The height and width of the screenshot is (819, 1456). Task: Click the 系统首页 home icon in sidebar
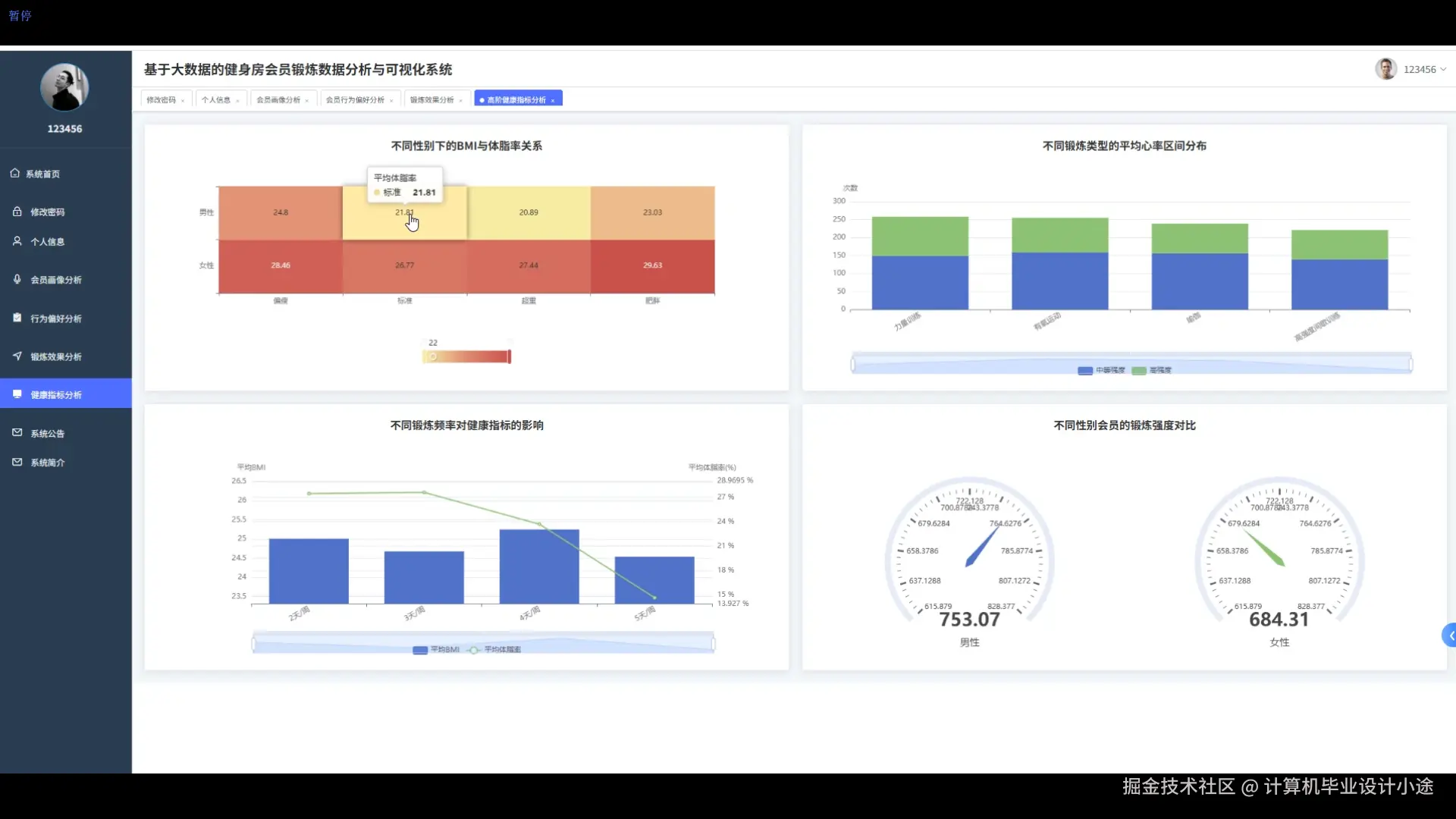coord(14,173)
